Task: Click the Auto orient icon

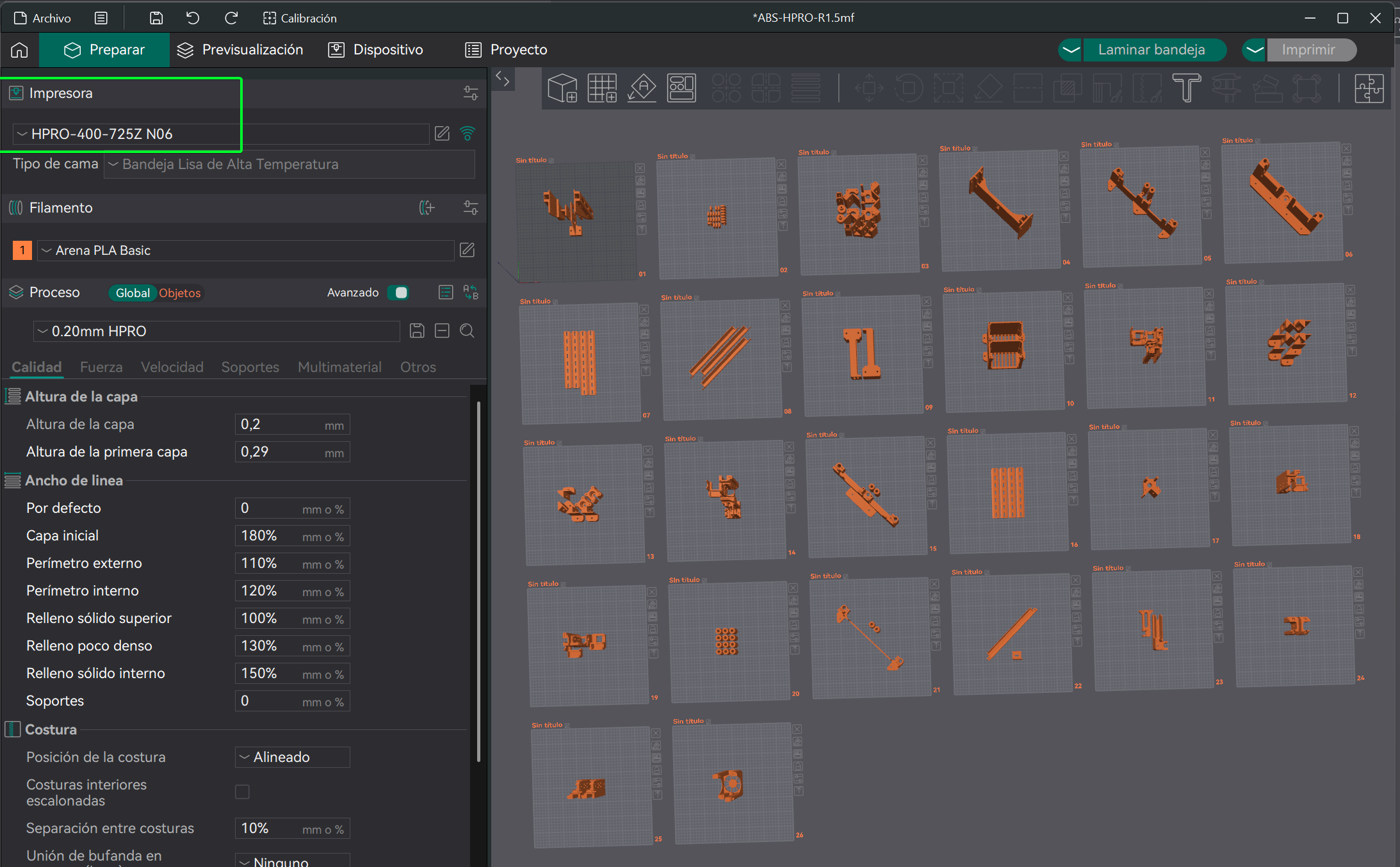Action: pos(642,88)
